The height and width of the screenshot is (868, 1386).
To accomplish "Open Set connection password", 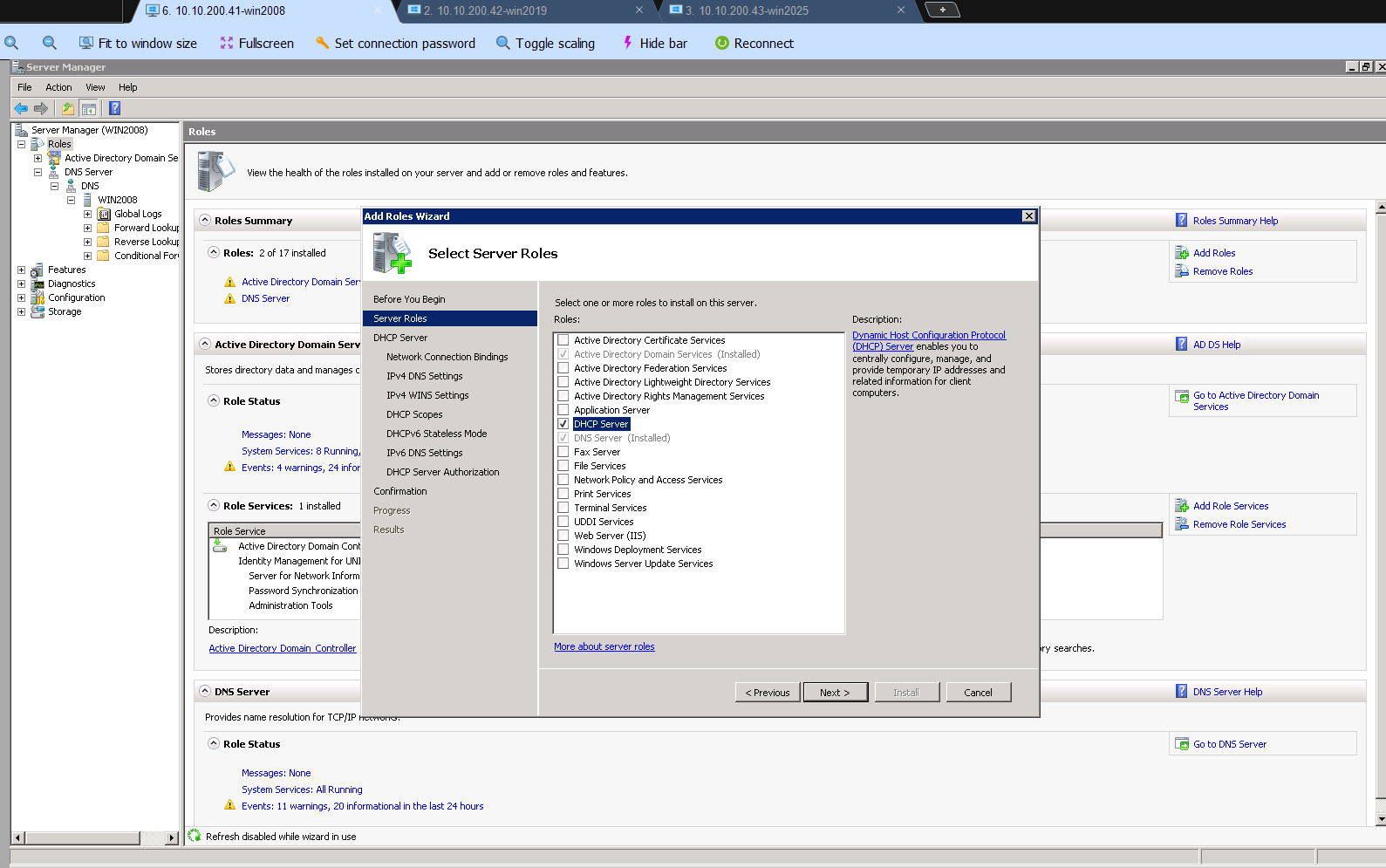I will [395, 43].
